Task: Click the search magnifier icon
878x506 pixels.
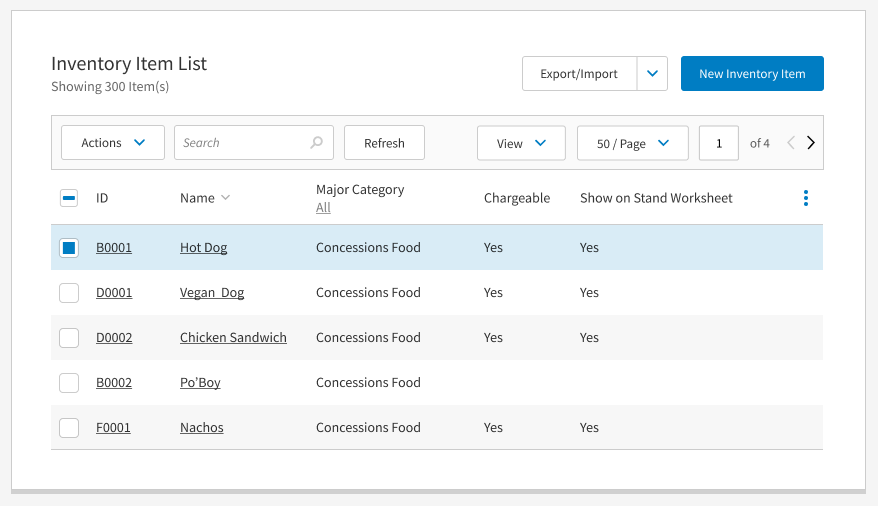Action: pos(317,143)
